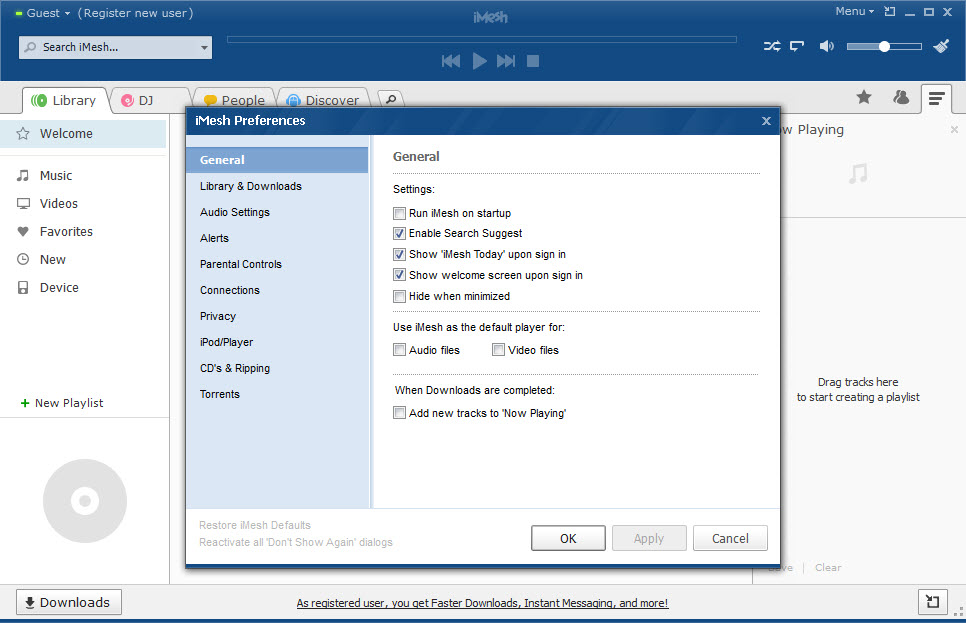
Task: Check Audio files default player box
Action: 399,350
